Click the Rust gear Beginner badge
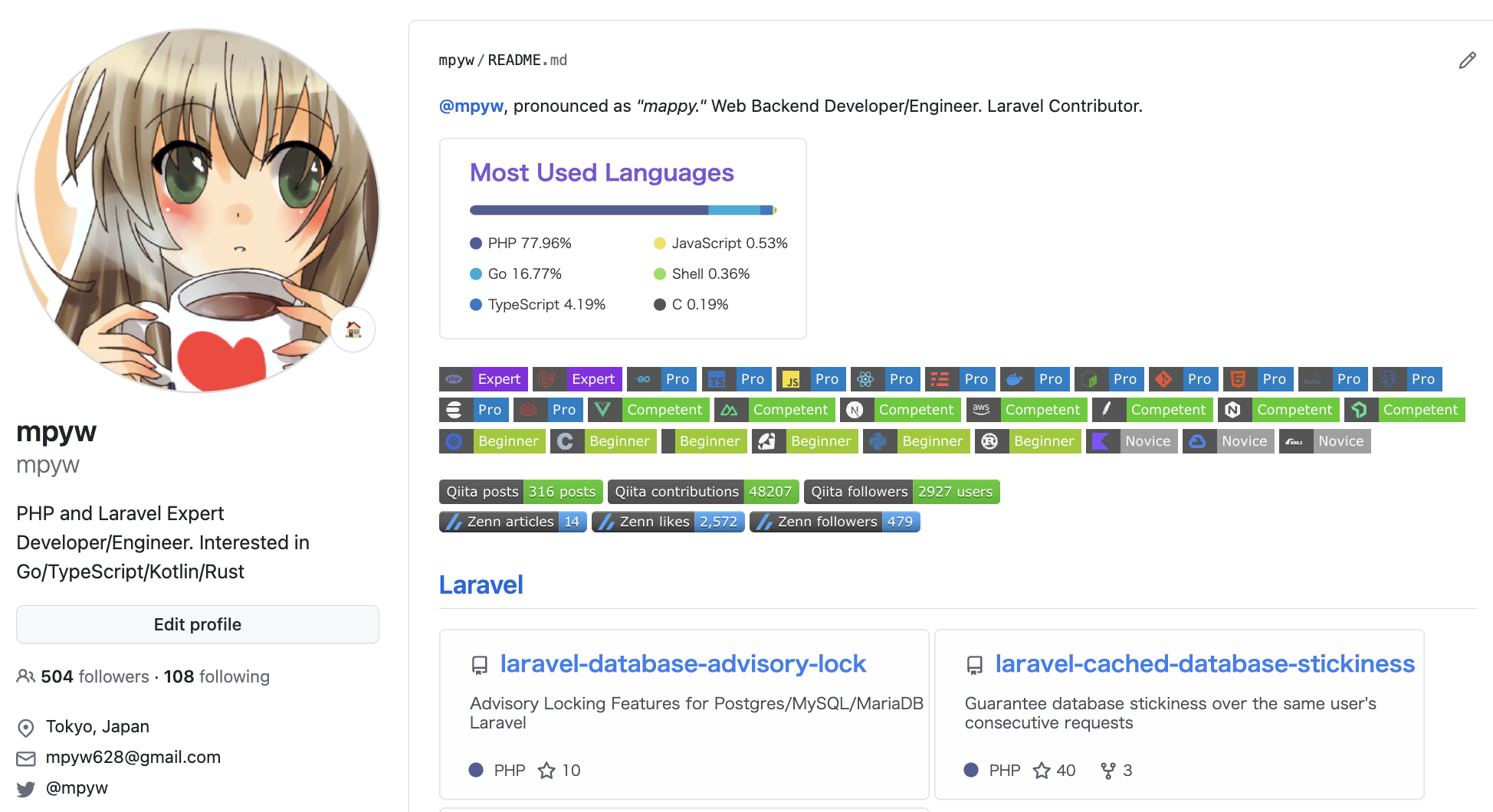Screen dimensions: 1493x812 pyautogui.click(x=1028, y=441)
